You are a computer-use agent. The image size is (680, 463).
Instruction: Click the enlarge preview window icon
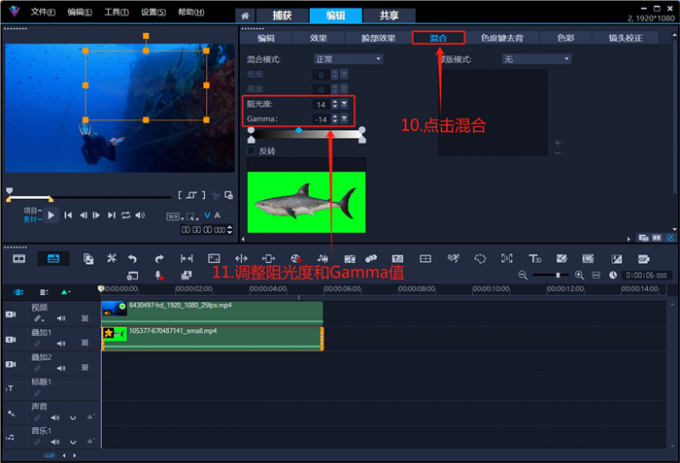(229, 195)
